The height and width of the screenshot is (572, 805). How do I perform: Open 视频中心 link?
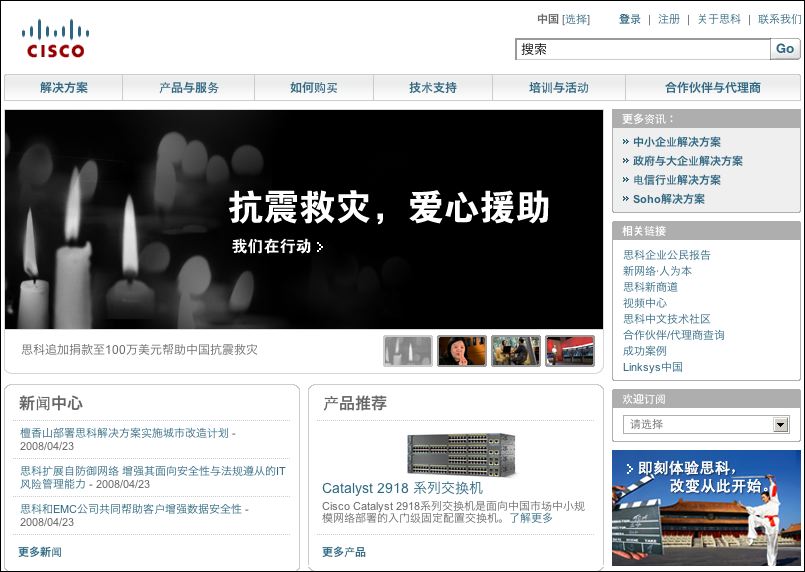pyautogui.click(x=645, y=303)
